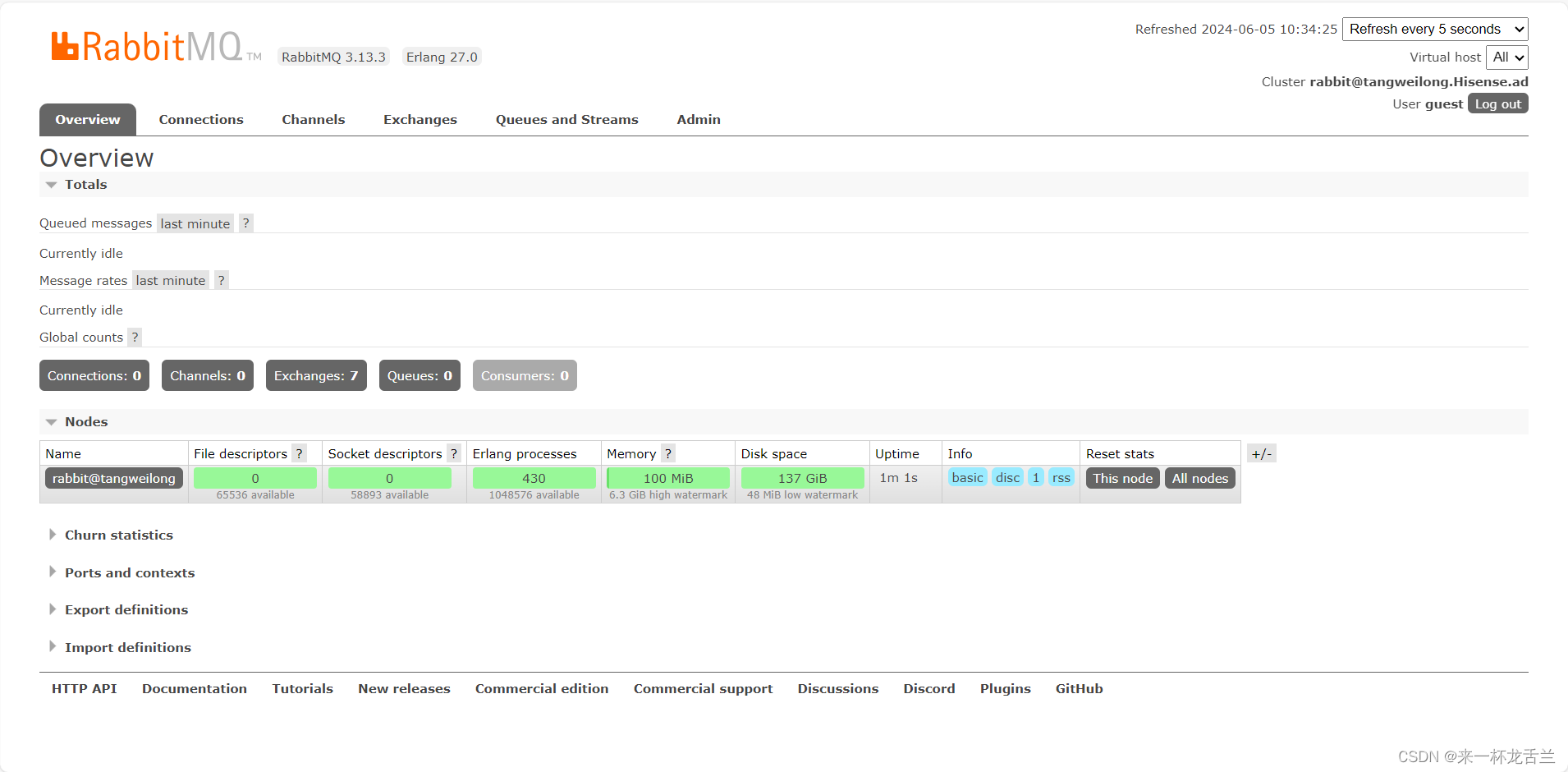Open Tutorials link

pyautogui.click(x=303, y=689)
